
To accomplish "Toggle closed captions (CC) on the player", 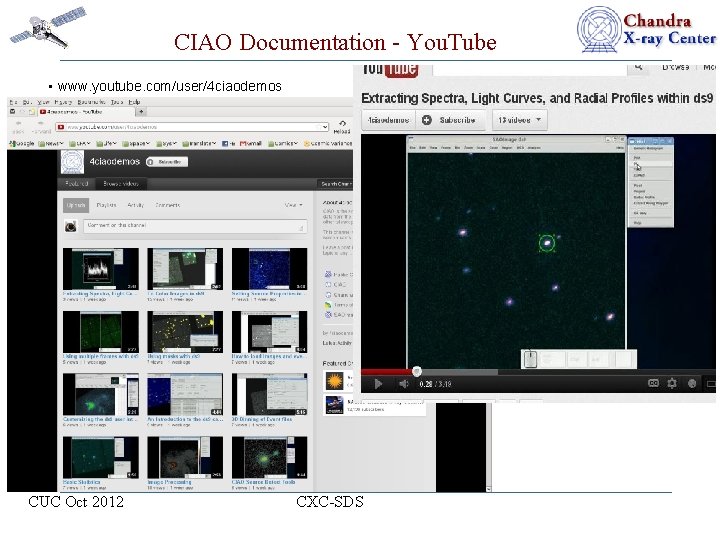I will (x=653, y=383).
